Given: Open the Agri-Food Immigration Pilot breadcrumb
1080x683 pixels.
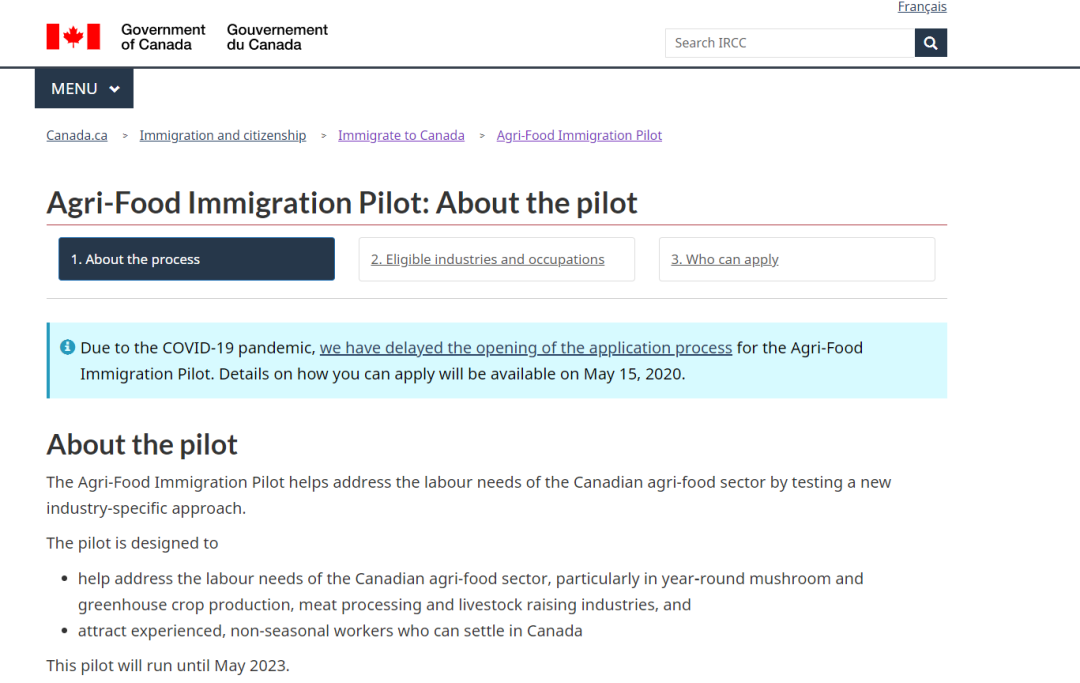Looking at the screenshot, I should [579, 136].
